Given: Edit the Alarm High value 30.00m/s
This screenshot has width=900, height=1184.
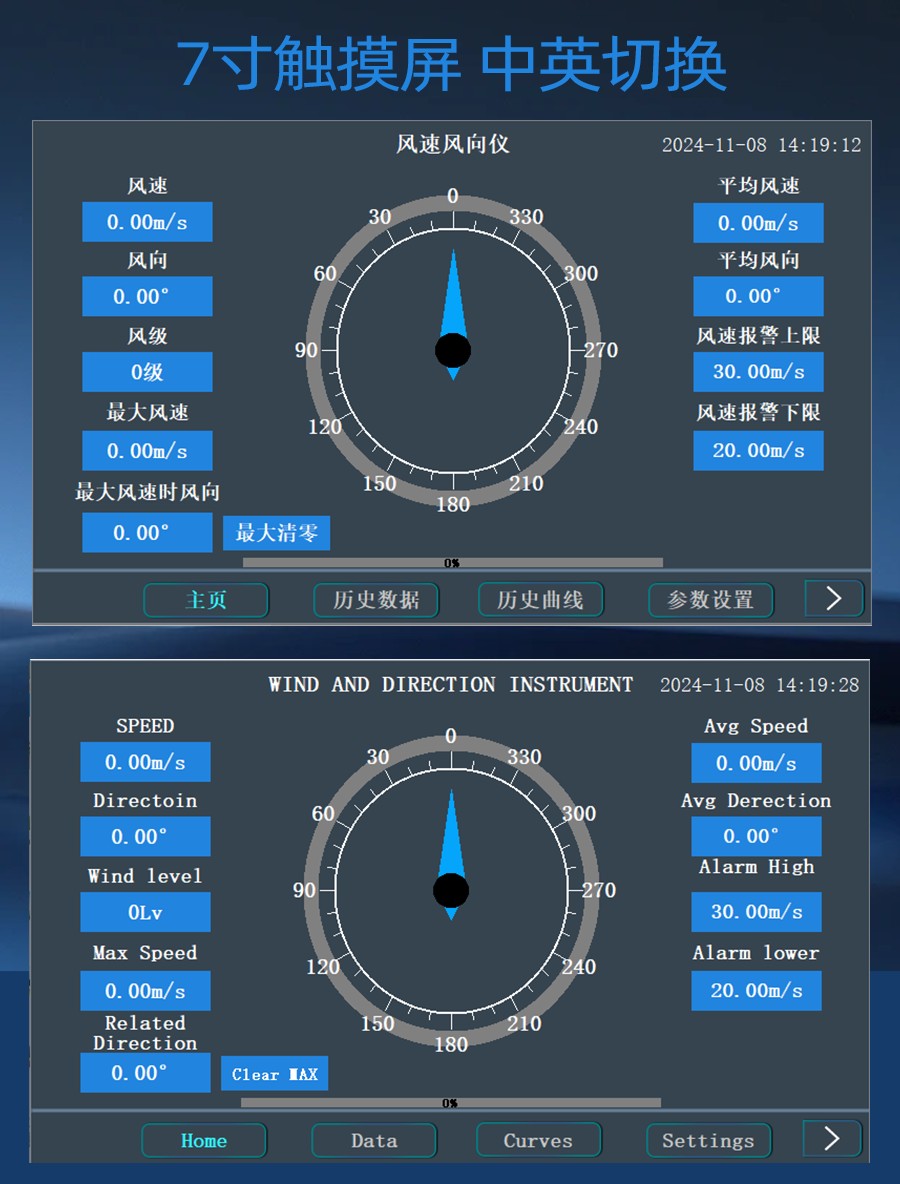Looking at the screenshot, I should [757, 912].
